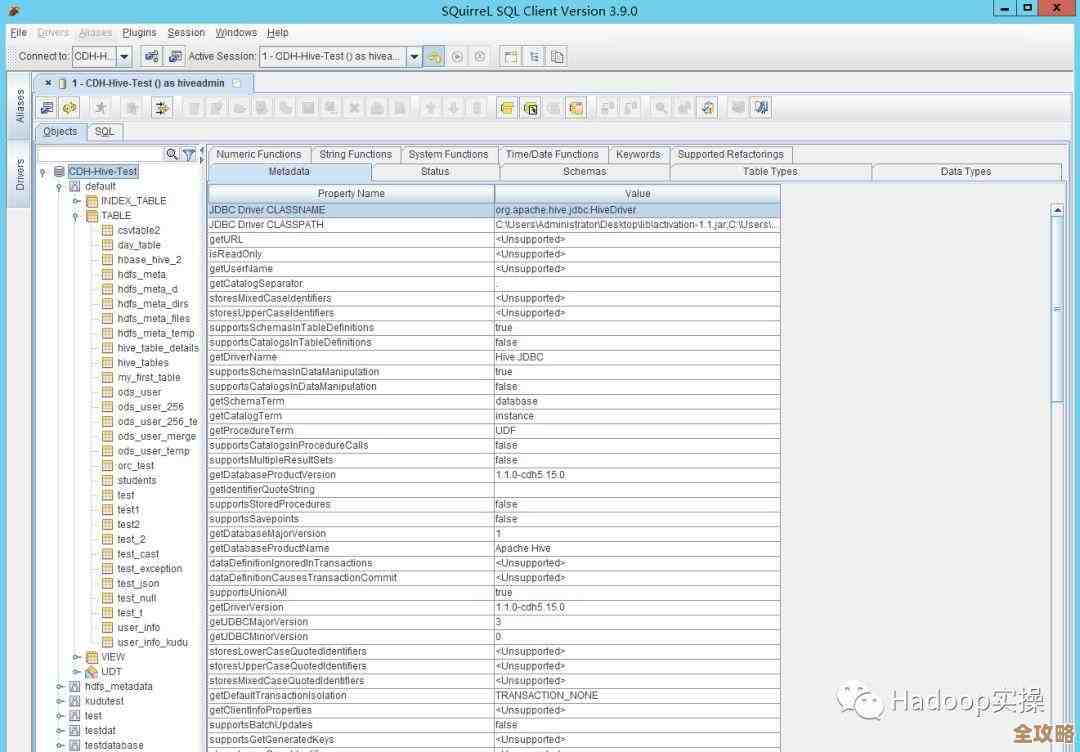Expand the hdfs_metadata schema node
1080x752 pixels.
click(60, 687)
